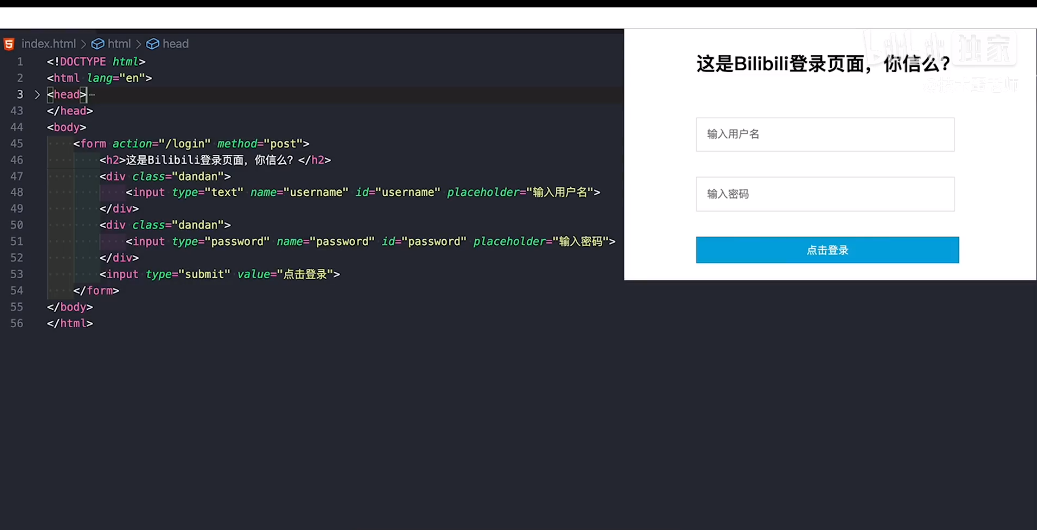This screenshot has height=530, width=1037.
Task: Click value="点击登录" on line 53
Action: tap(285, 274)
